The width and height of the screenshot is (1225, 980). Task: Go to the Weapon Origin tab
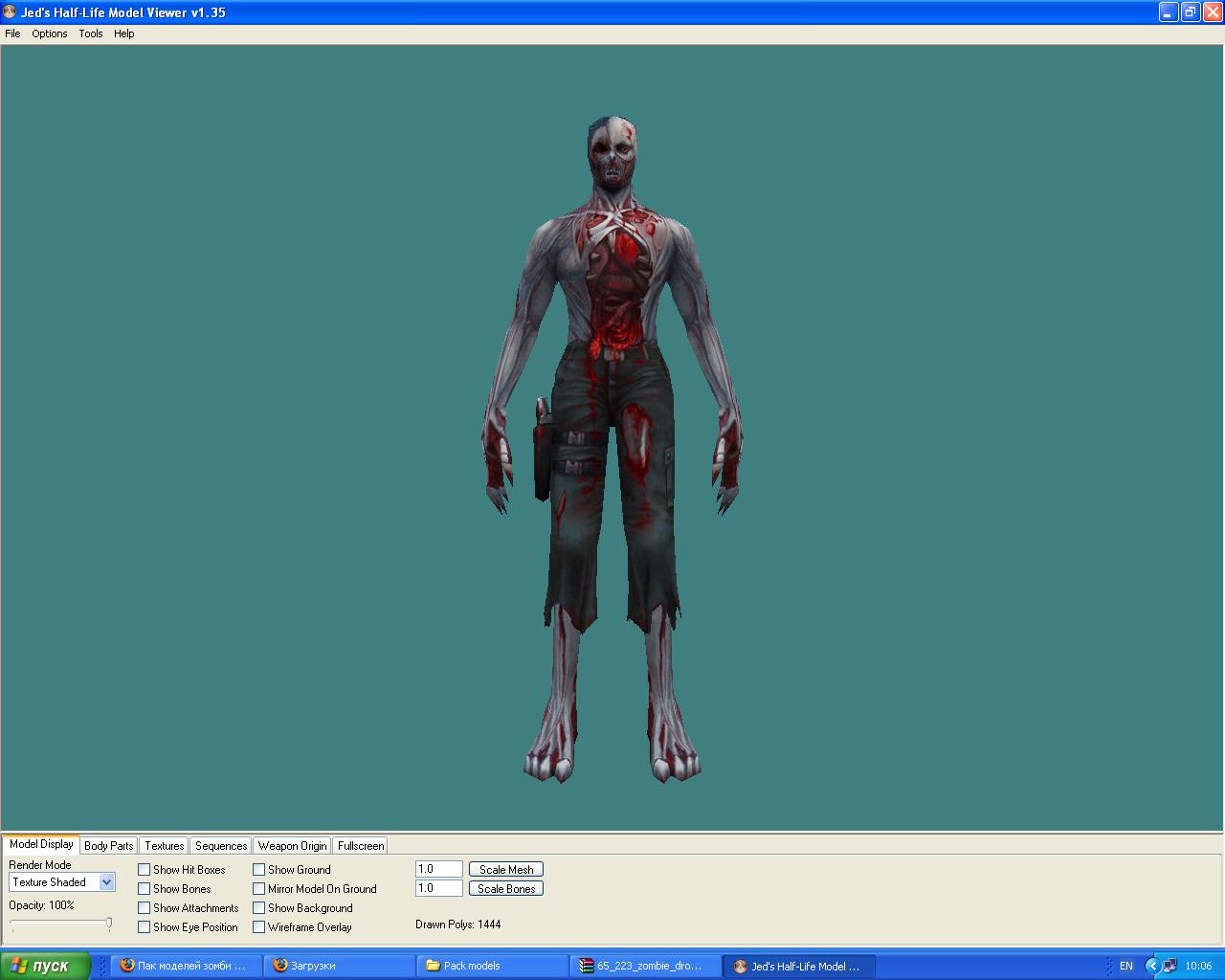(x=292, y=846)
